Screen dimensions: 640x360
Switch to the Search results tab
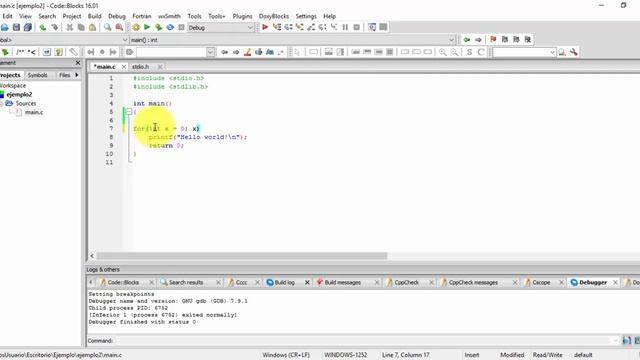click(186, 282)
